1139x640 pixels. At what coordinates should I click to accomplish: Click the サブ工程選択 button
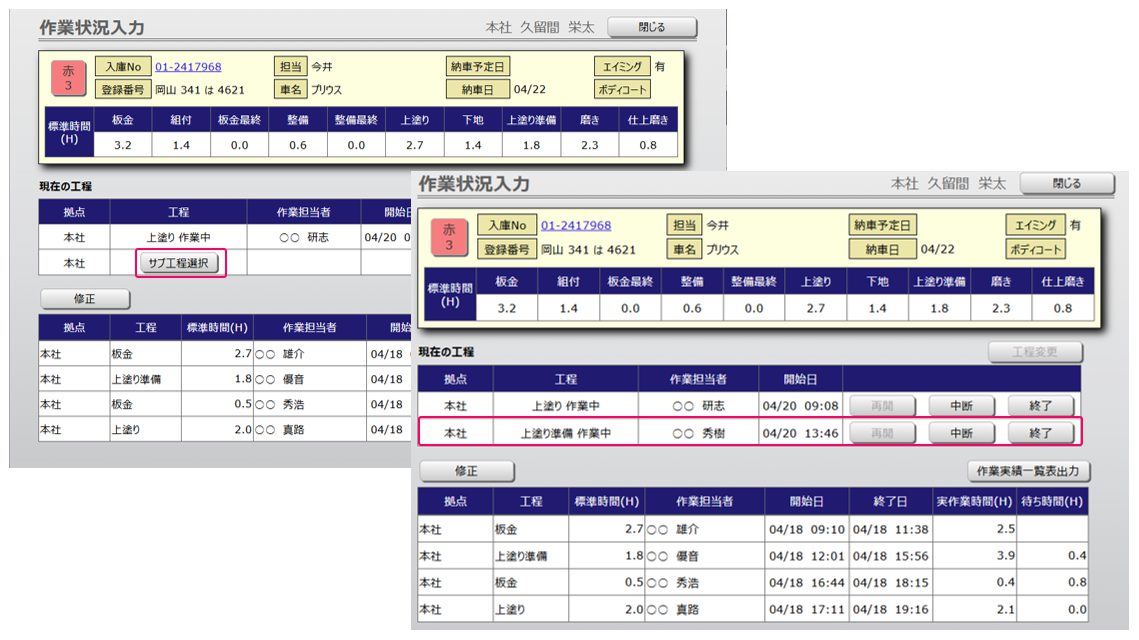click(178, 264)
